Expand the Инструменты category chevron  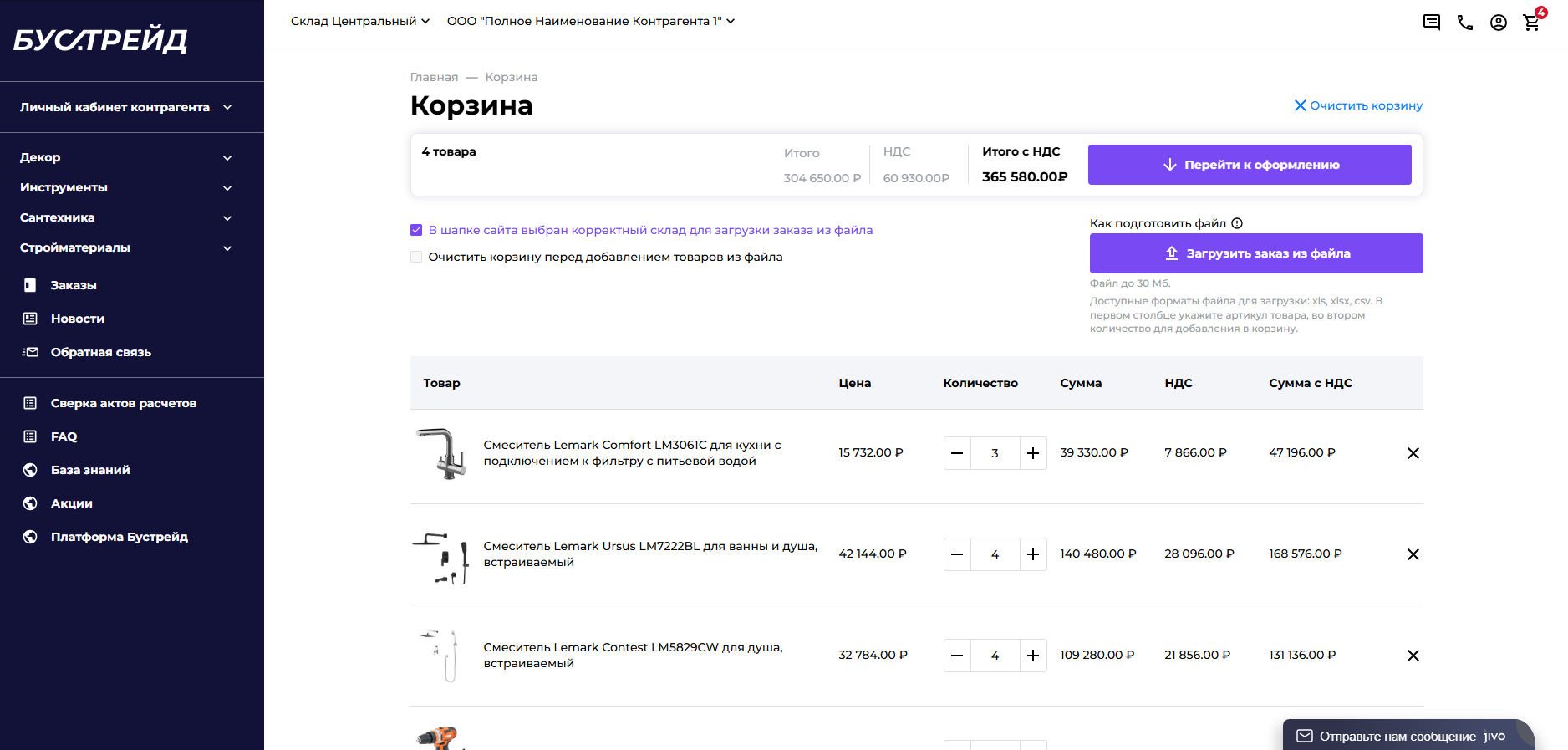(x=227, y=188)
